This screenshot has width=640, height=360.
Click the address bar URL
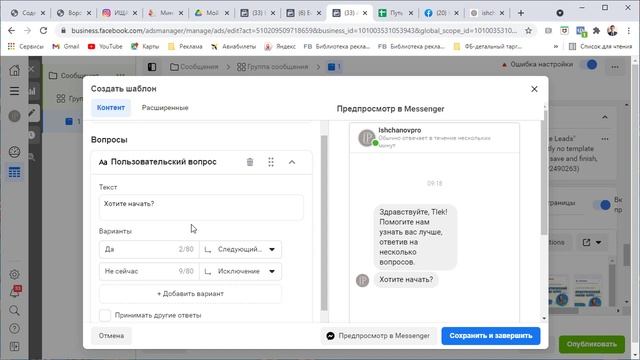[294, 31]
